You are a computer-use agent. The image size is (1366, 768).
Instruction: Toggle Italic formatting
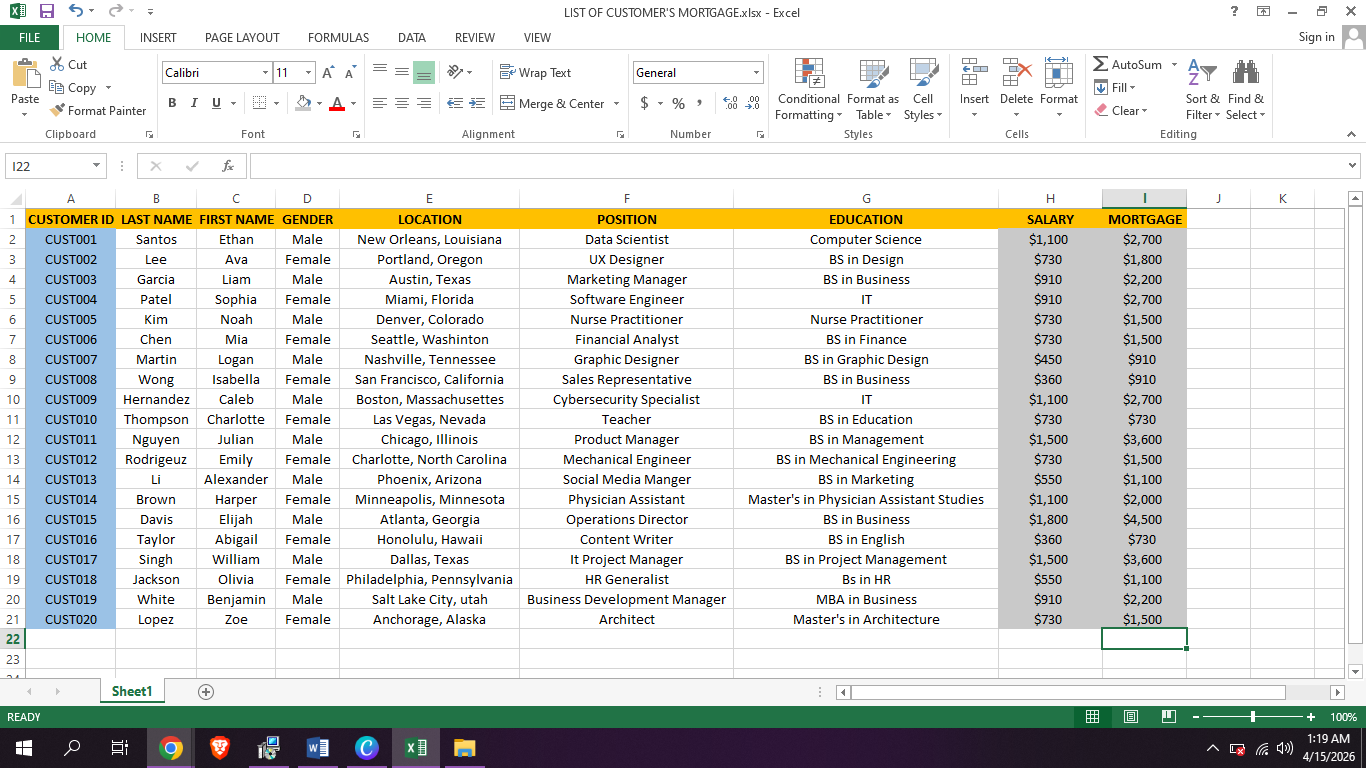click(194, 103)
